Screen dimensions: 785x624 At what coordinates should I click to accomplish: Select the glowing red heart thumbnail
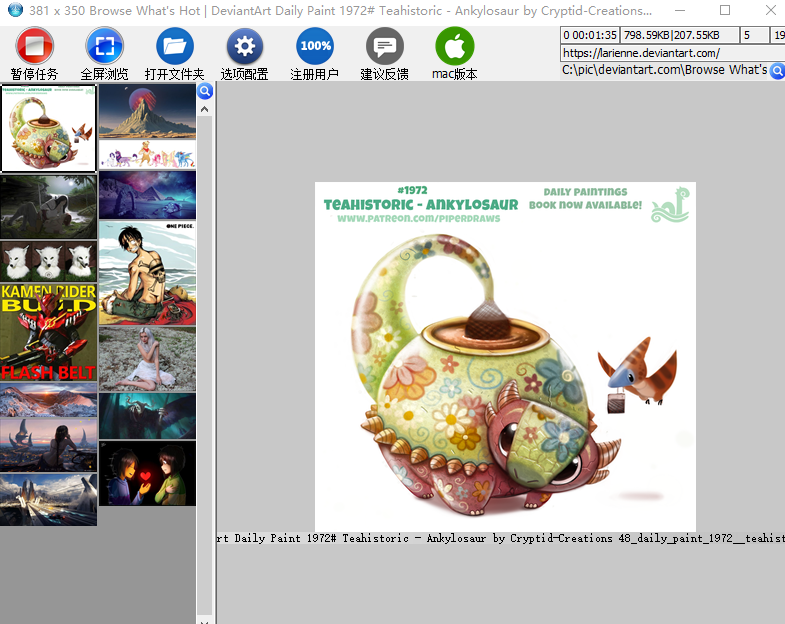pos(147,473)
